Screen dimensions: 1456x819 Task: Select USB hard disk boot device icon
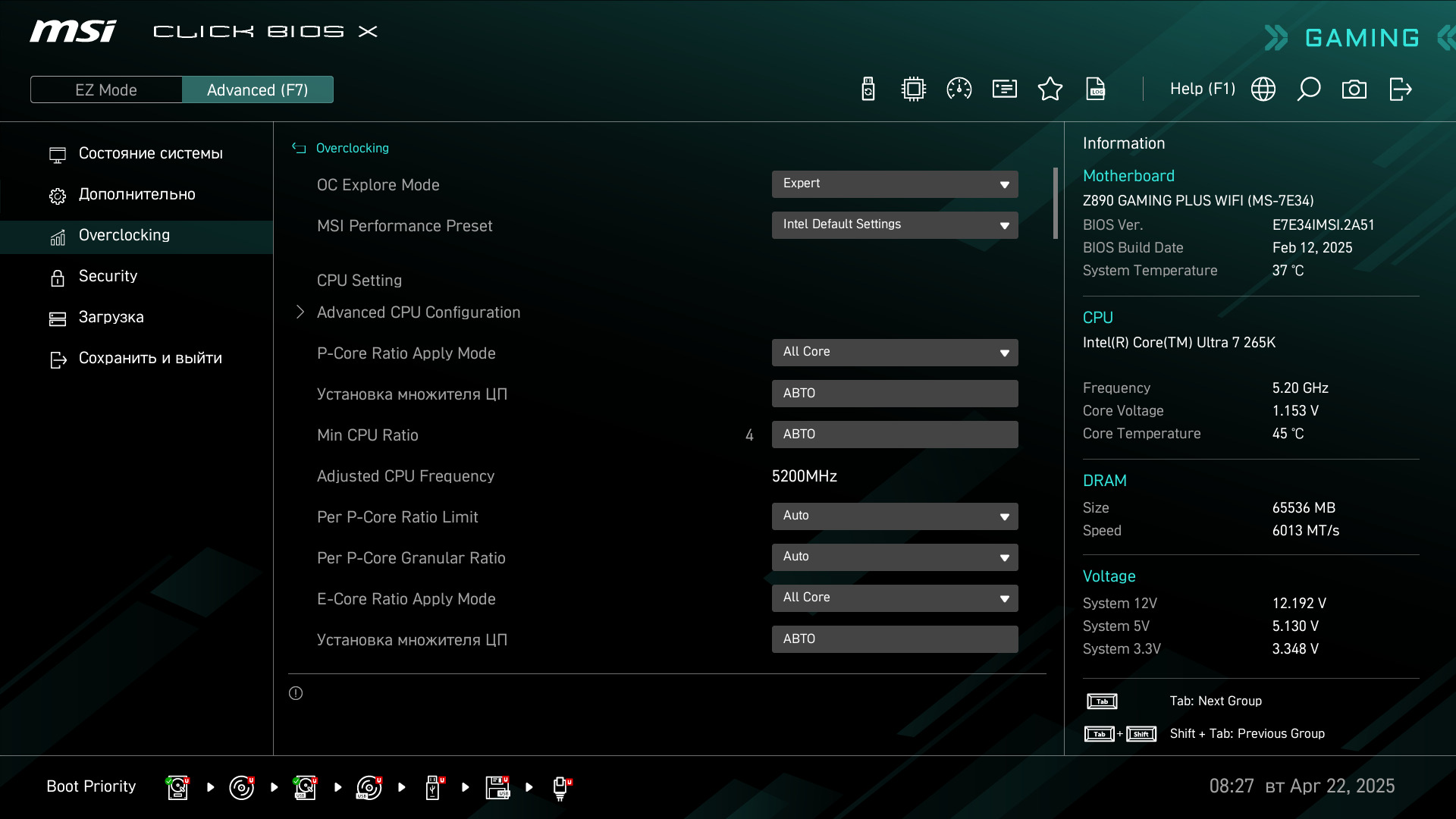[306, 787]
